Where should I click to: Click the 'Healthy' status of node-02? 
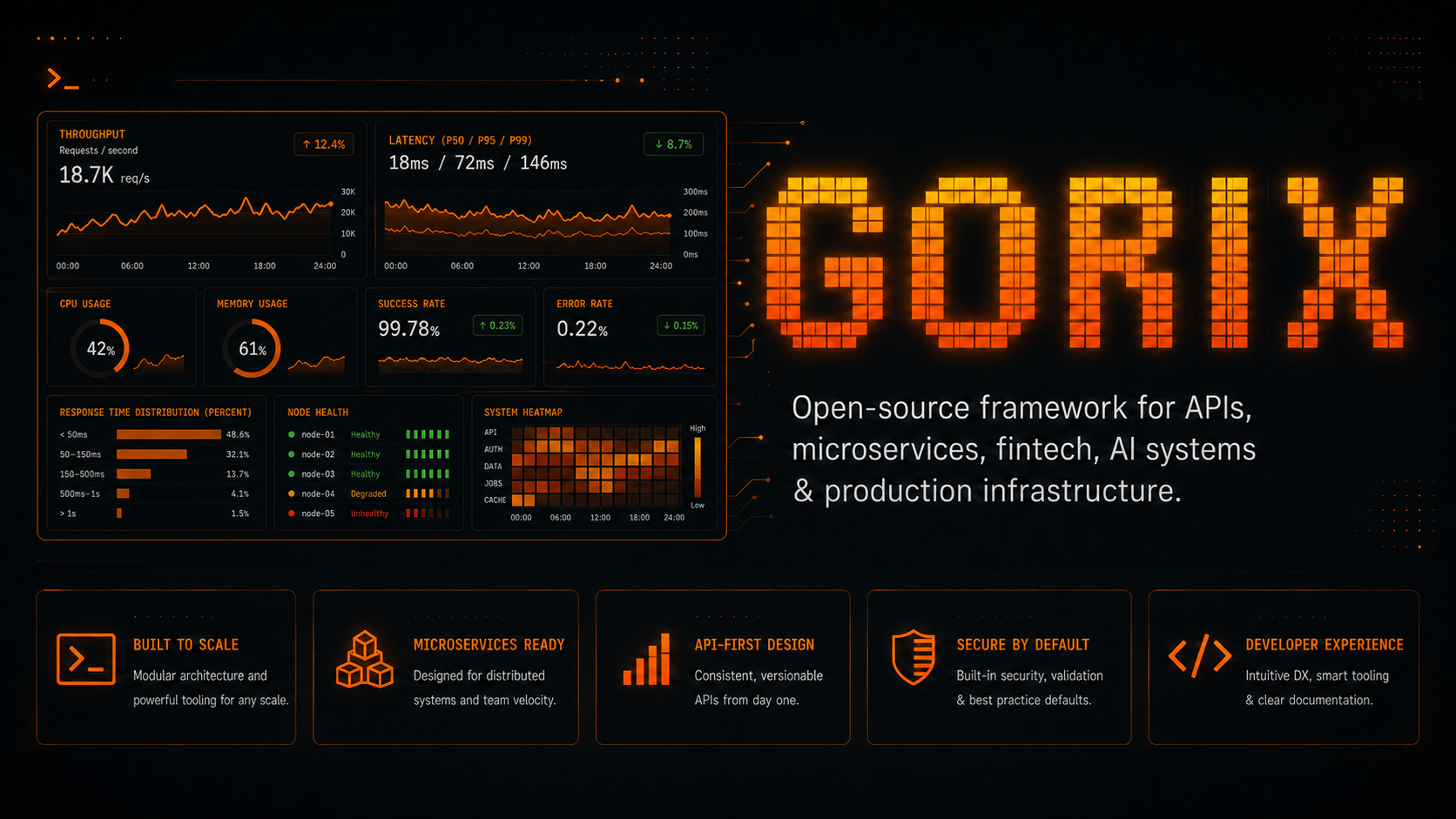pos(365,454)
